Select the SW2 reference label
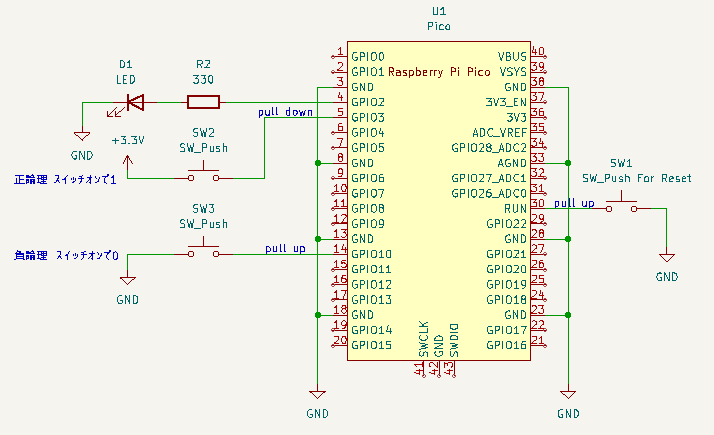The height and width of the screenshot is (435, 714). 203,133
